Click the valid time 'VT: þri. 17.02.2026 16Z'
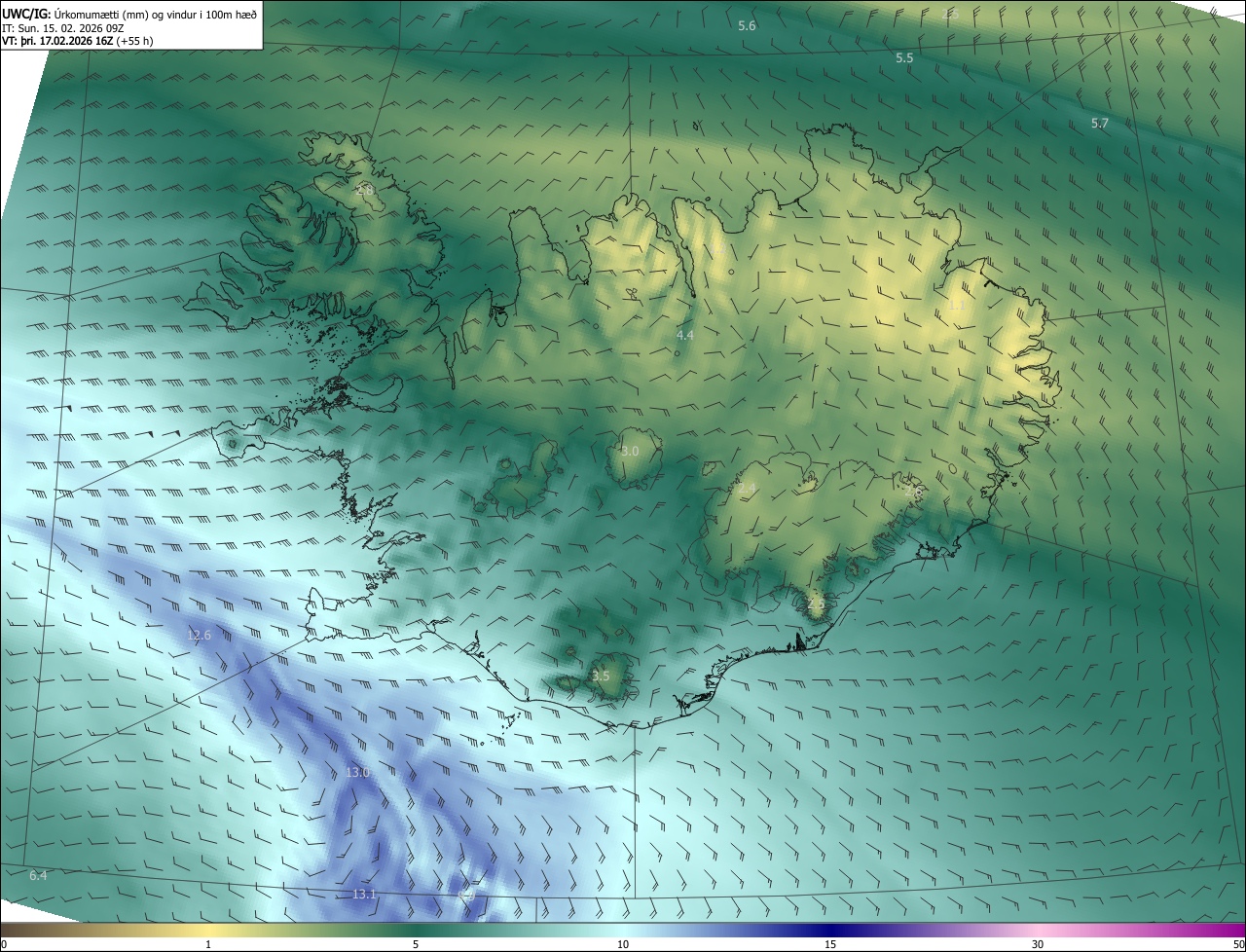 click(x=57, y=41)
